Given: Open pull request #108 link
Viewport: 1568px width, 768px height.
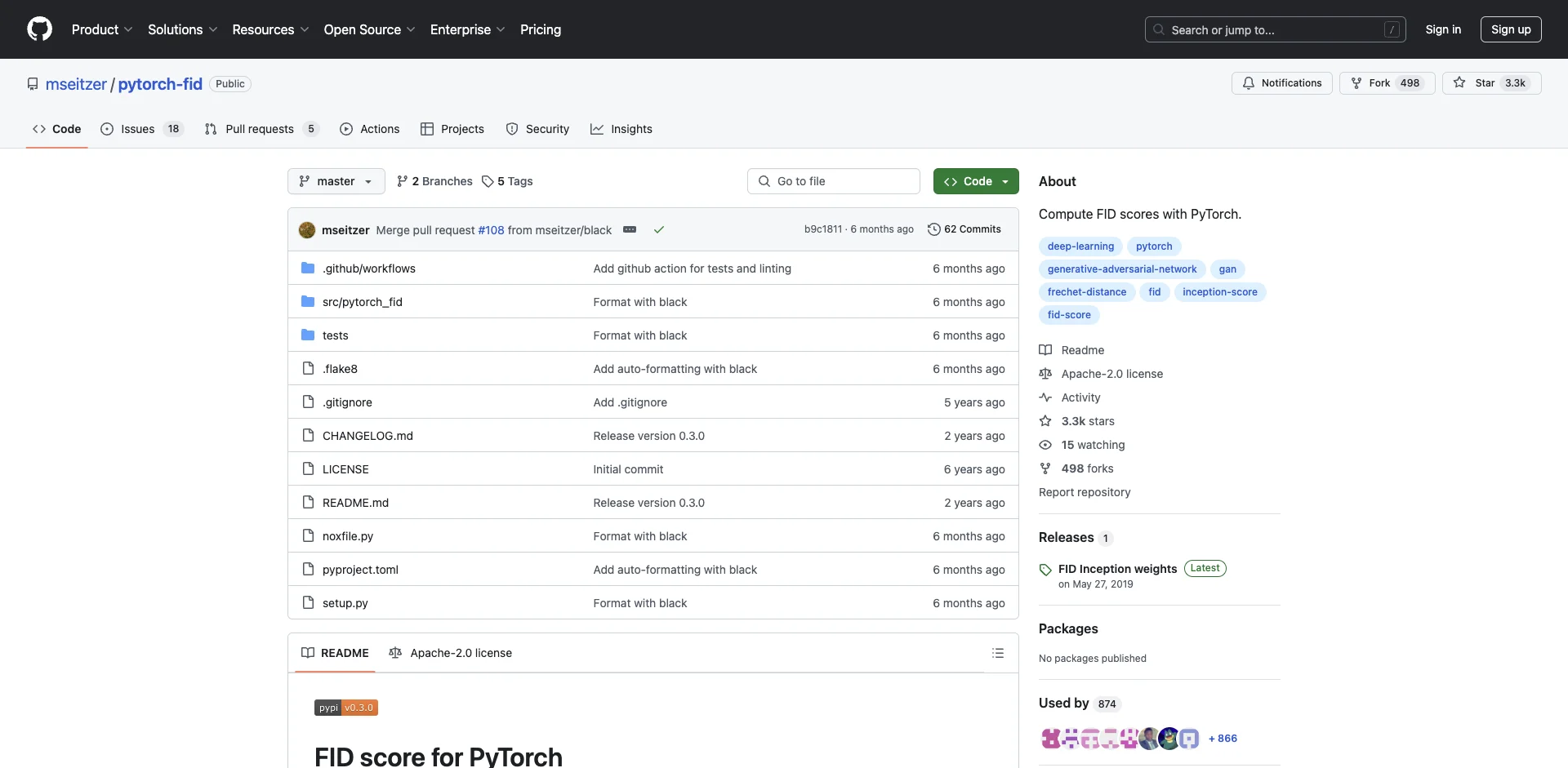Looking at the screenshot, I should (491, 230).
